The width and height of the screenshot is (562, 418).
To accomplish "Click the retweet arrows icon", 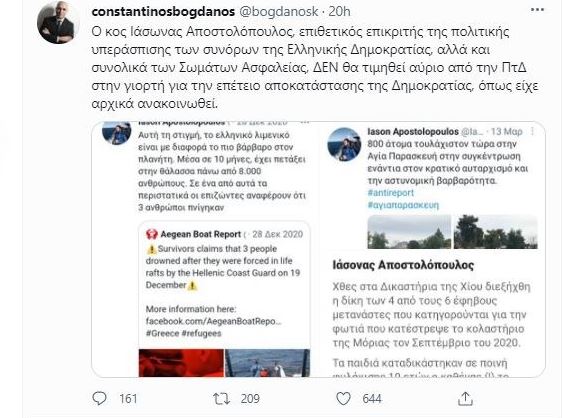I will pos(222,399).
